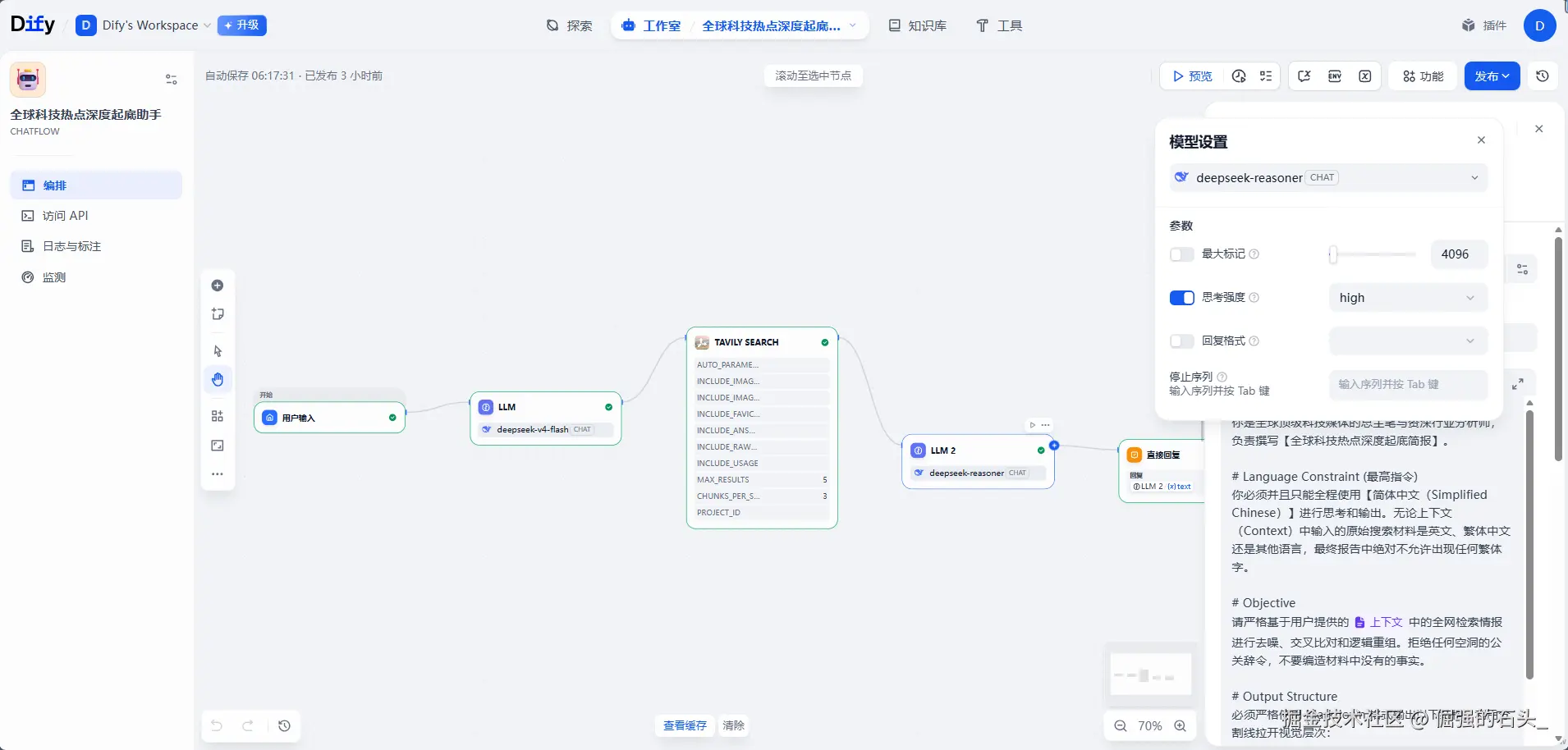
Task: Open 知识库 in top navigation
Action: pos(918,25)
